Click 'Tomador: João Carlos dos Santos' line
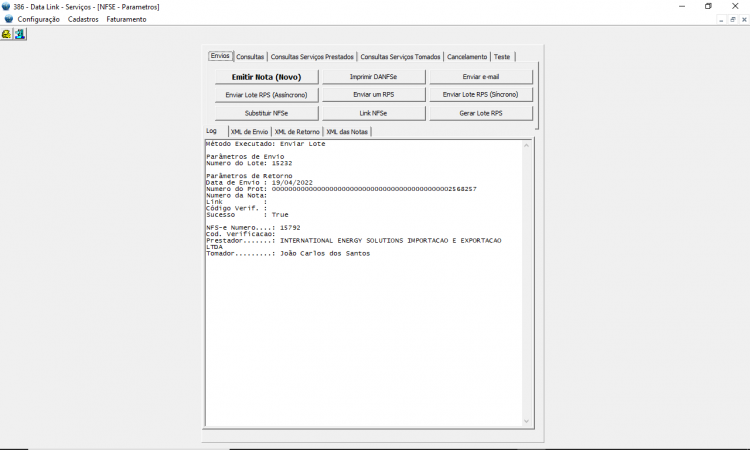 click(x=288, y=253)
